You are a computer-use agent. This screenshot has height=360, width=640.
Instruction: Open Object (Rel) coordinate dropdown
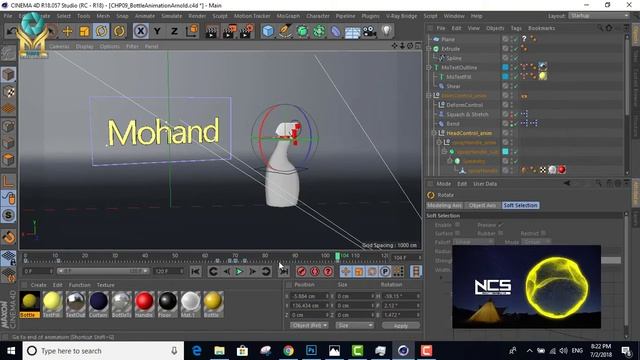click(309, 325)
